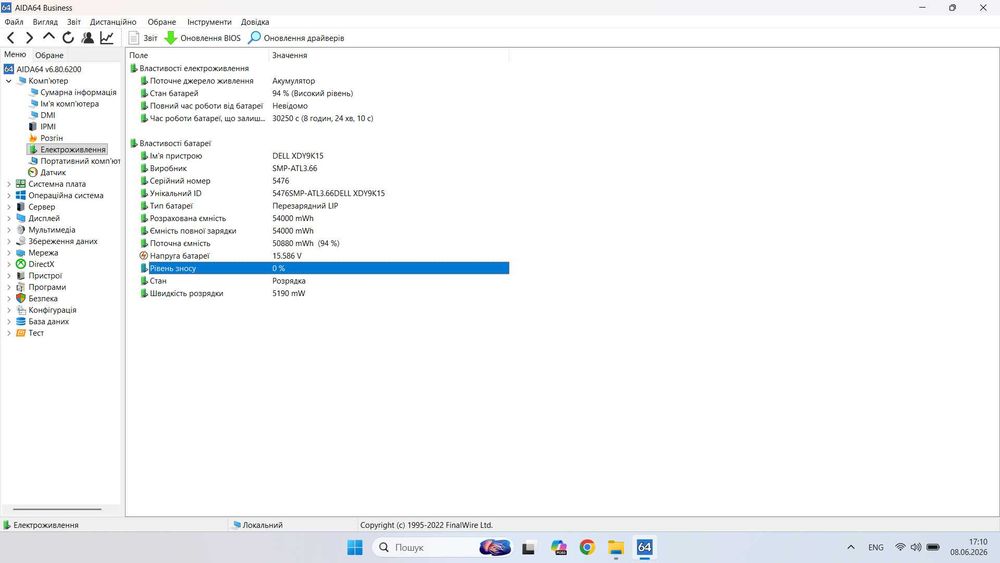Select Датчик in the tree
The width and height of the screenshot is (1000, 563).
(53, 173)
